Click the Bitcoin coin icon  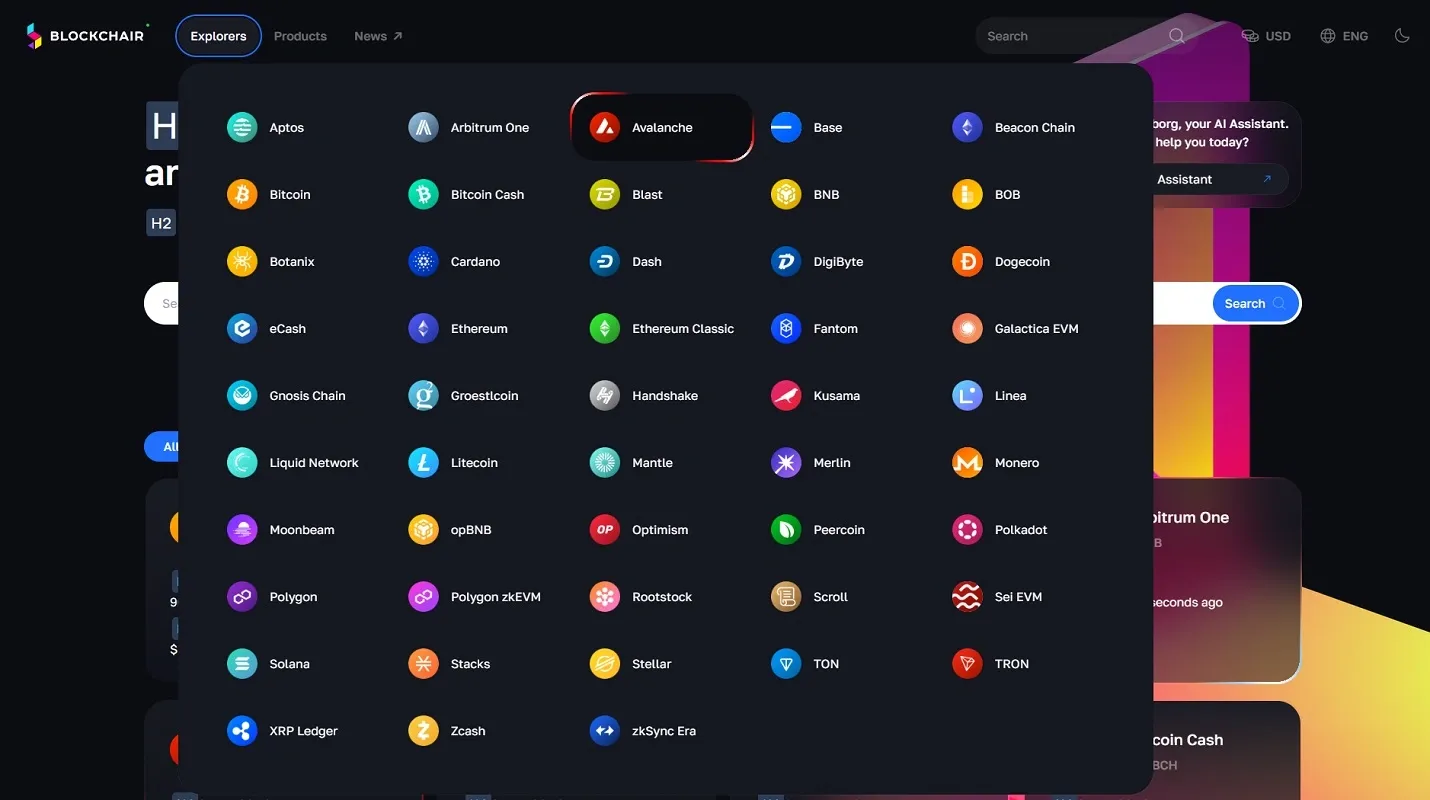coord(242,194)
